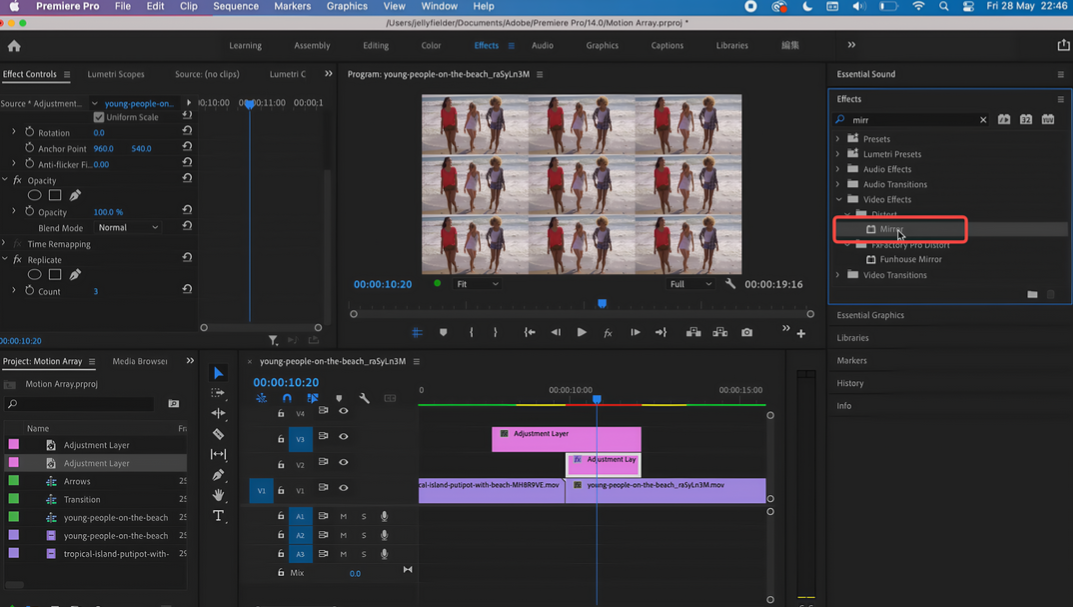1073x607 pixels.
Task: Select the Mirror effect in the Effects list
Action: click(x=890, y=229)
